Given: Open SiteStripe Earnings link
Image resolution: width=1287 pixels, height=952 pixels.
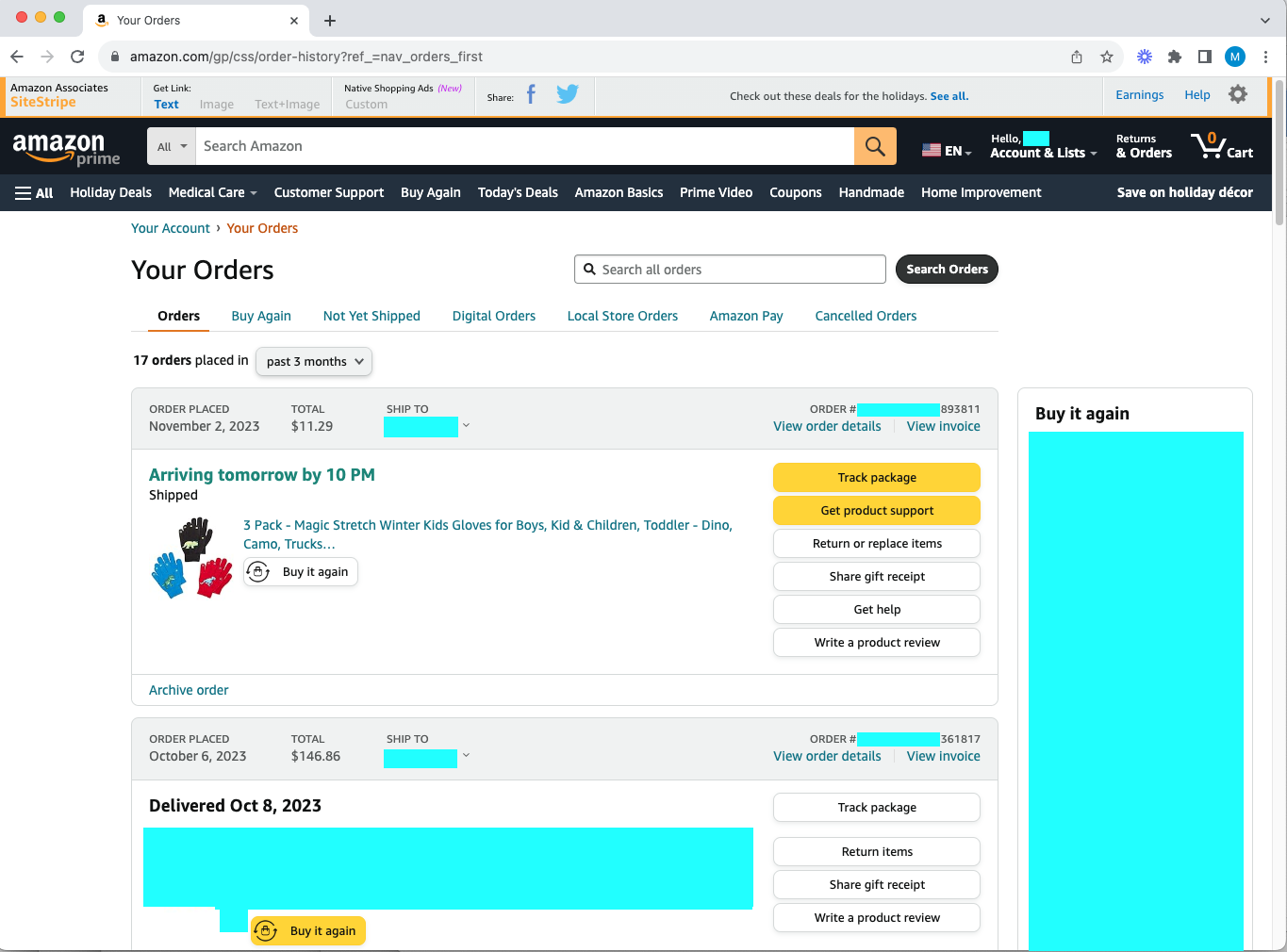Looking at the screenshot, I should [x=1139, y=95].
